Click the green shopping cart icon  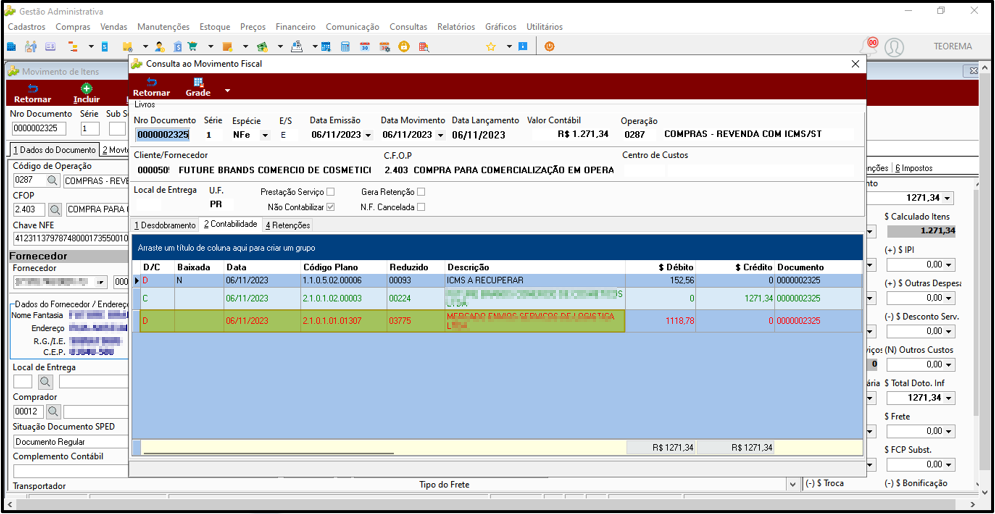(x=193, y=46)
